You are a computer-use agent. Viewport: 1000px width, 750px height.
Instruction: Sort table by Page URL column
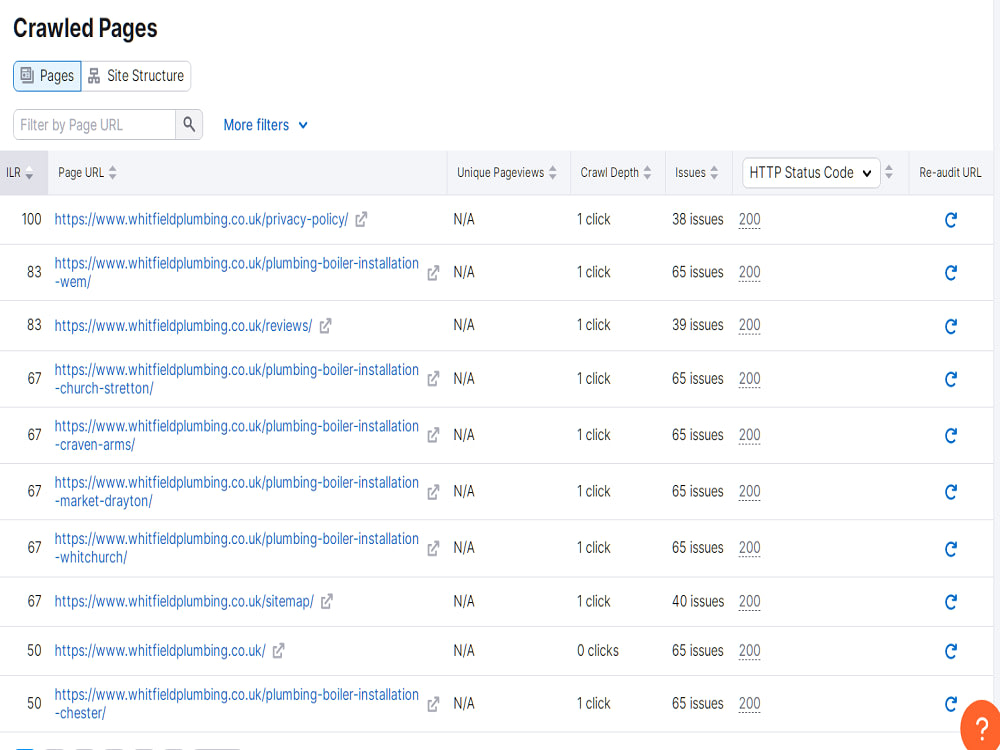[x=87, y=172]
